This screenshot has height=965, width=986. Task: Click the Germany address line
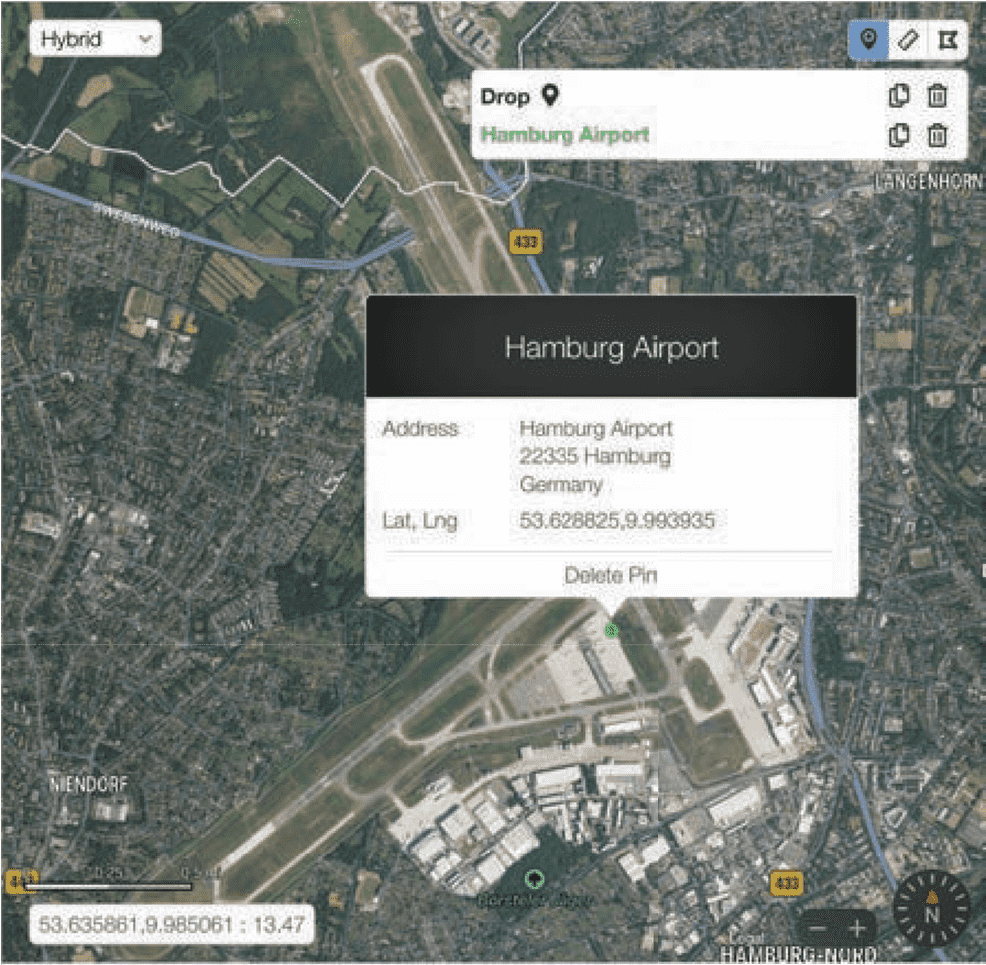click(x=561, y=484)
